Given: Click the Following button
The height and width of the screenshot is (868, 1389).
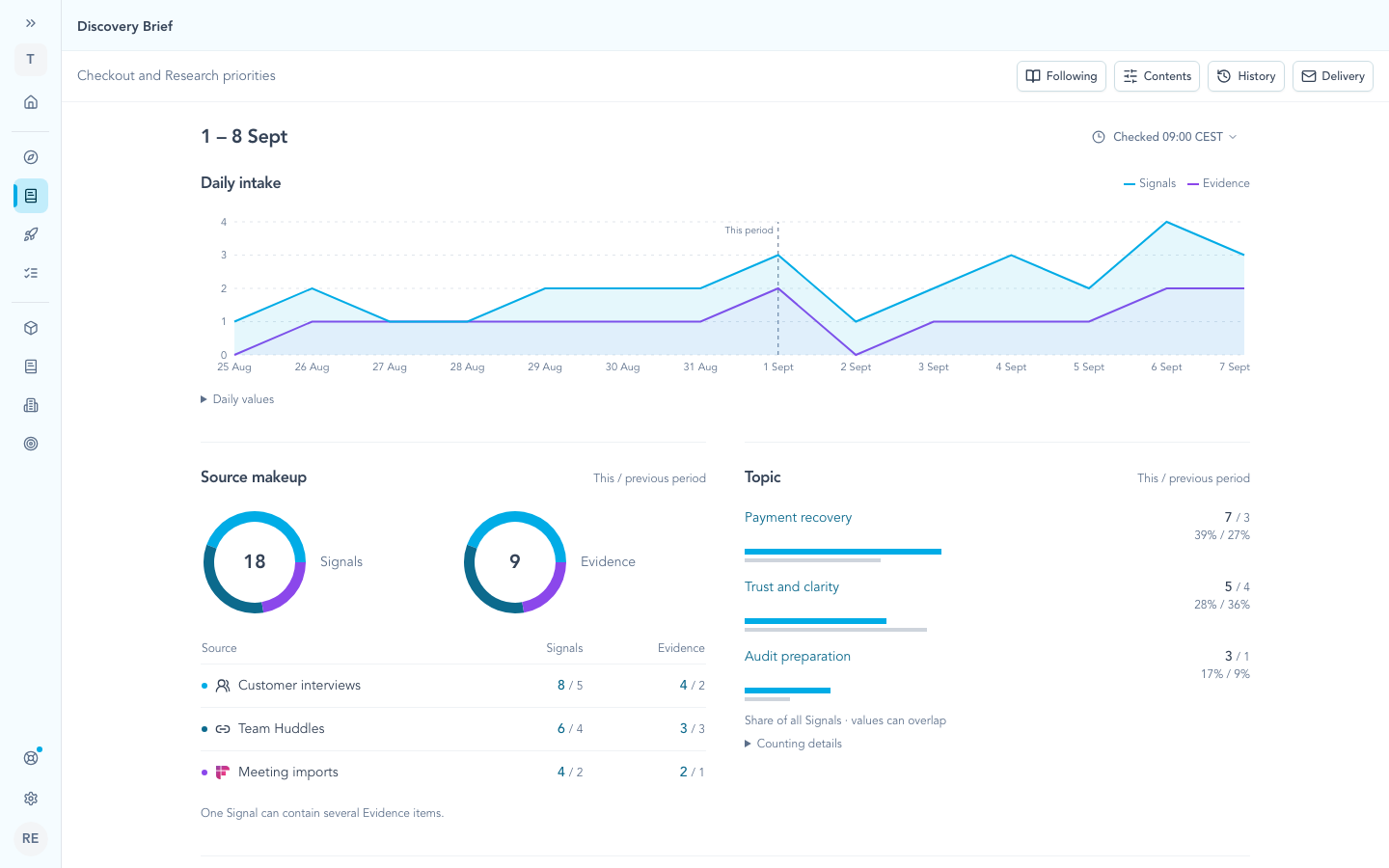Looking at the screenshot, I should [x=1061, y=76].
